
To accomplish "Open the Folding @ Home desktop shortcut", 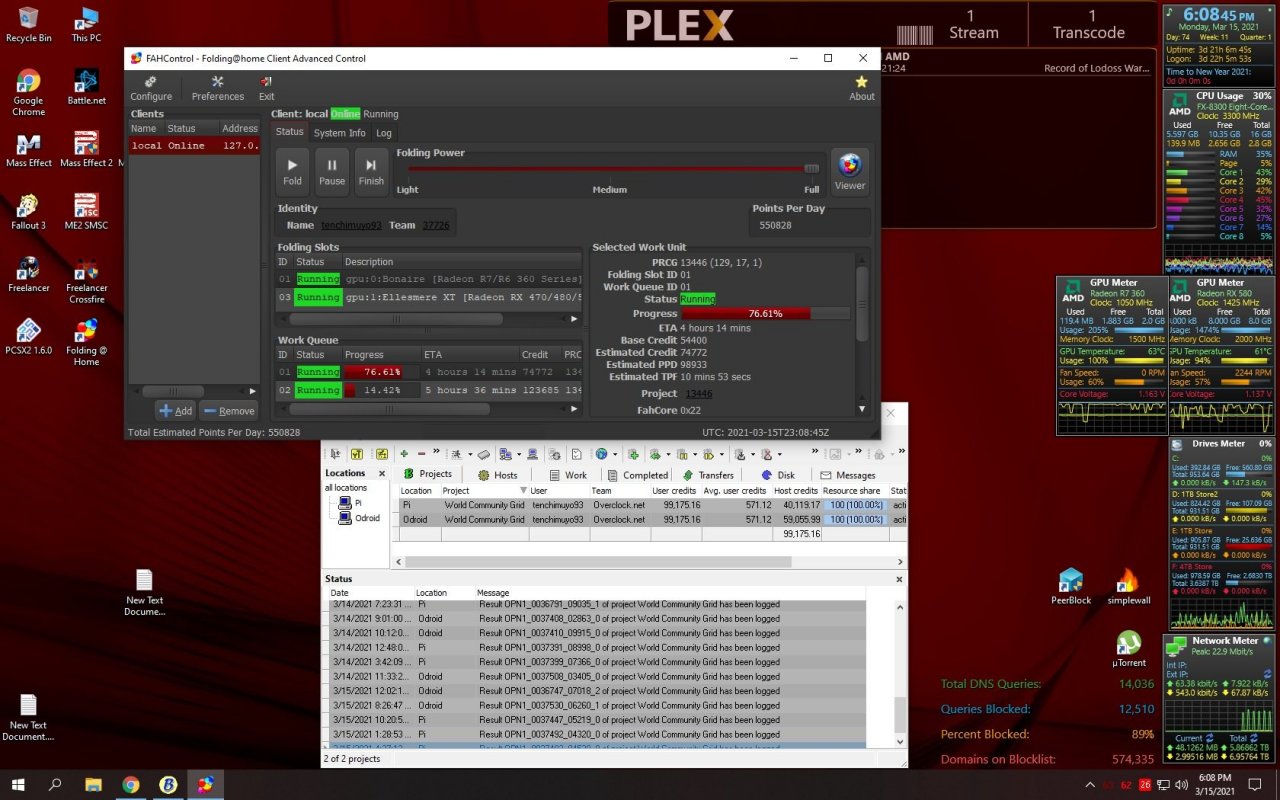I will pyautogui.click(x=86, y=341).
